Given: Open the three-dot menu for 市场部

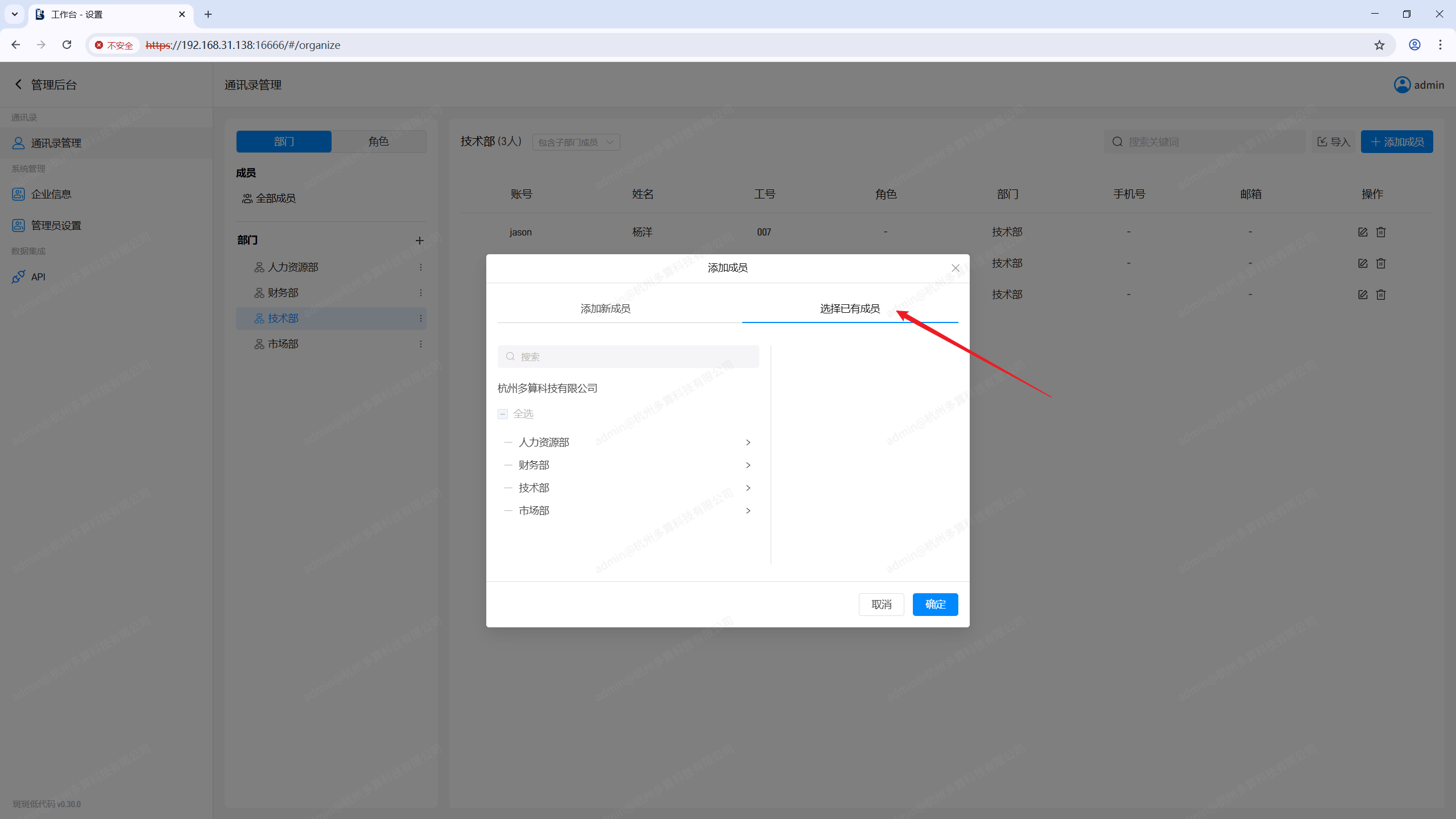Looking at the screenshot, I should 421,344.
